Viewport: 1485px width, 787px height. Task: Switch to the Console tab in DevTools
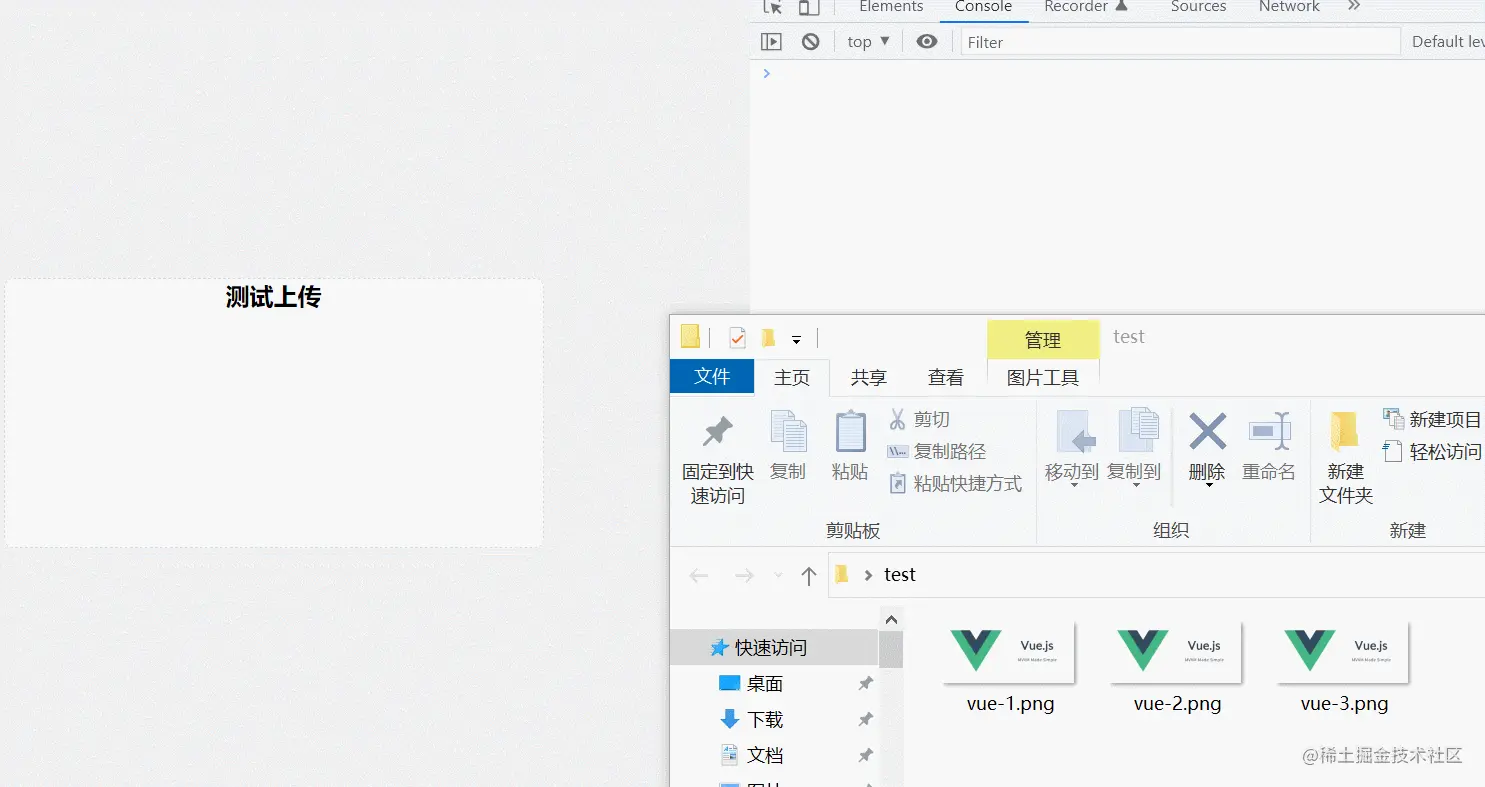[984, 7]
